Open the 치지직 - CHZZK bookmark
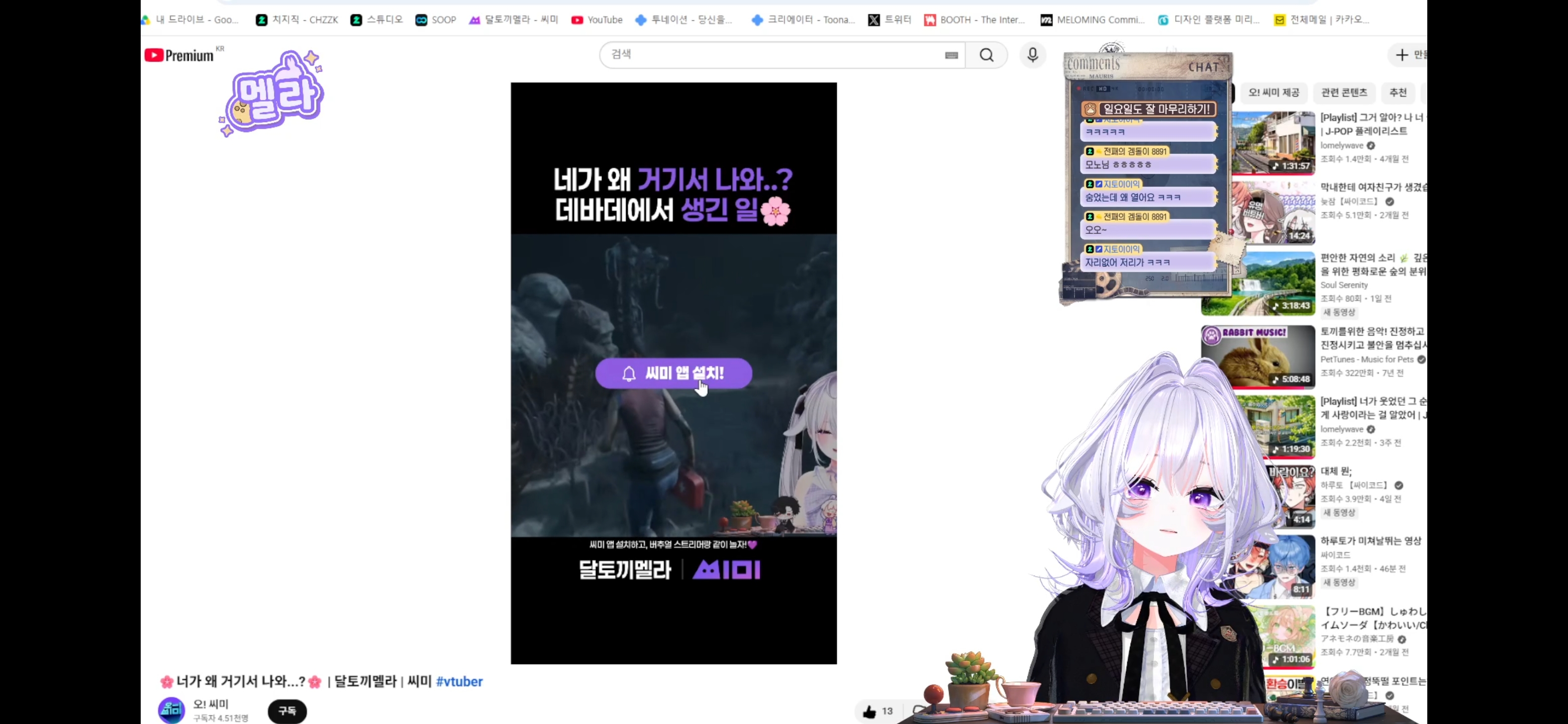The image size is (1568, 724). pyautogui.click(x=297, y=20)
